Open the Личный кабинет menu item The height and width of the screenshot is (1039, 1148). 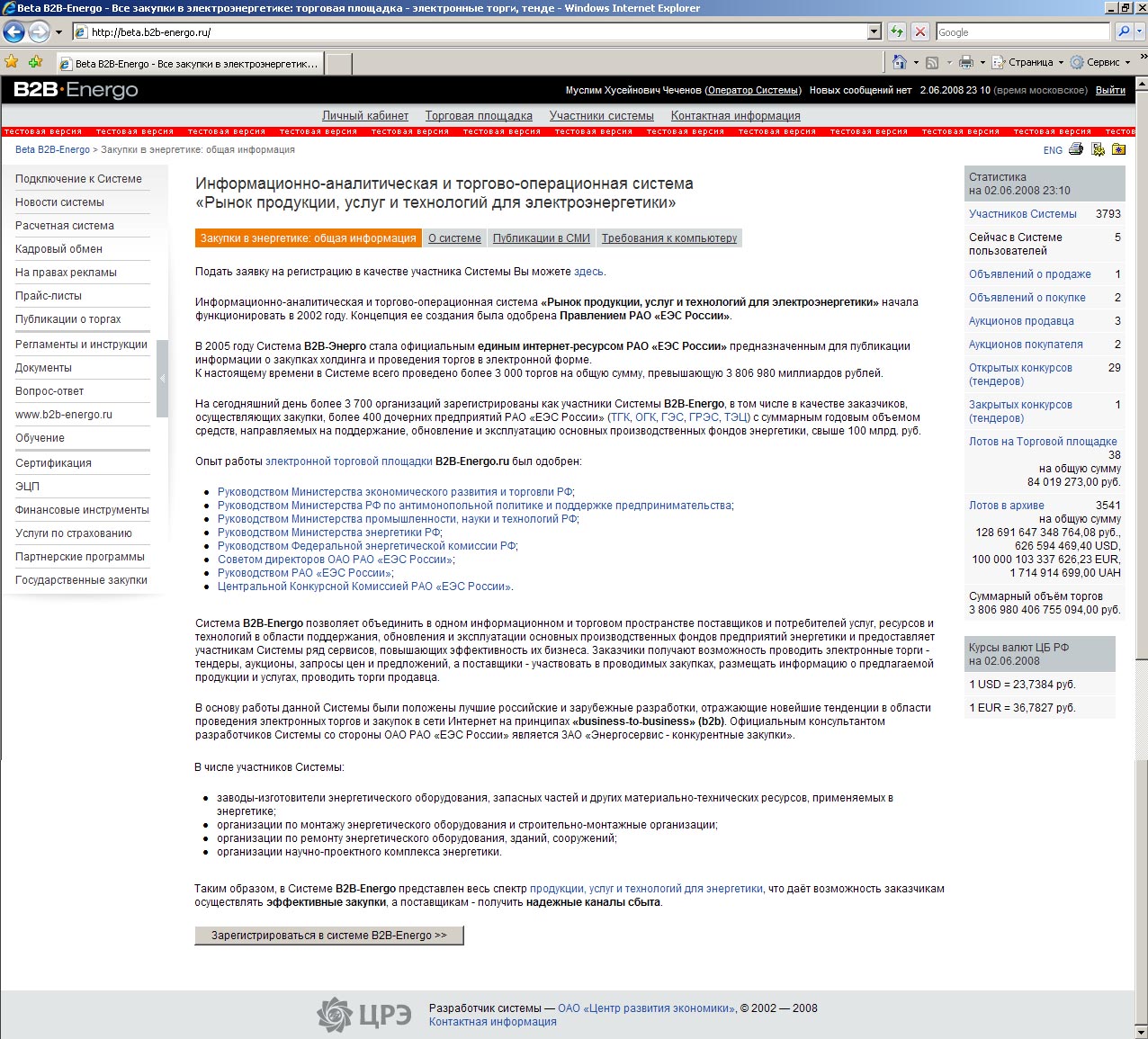point(365,116)
